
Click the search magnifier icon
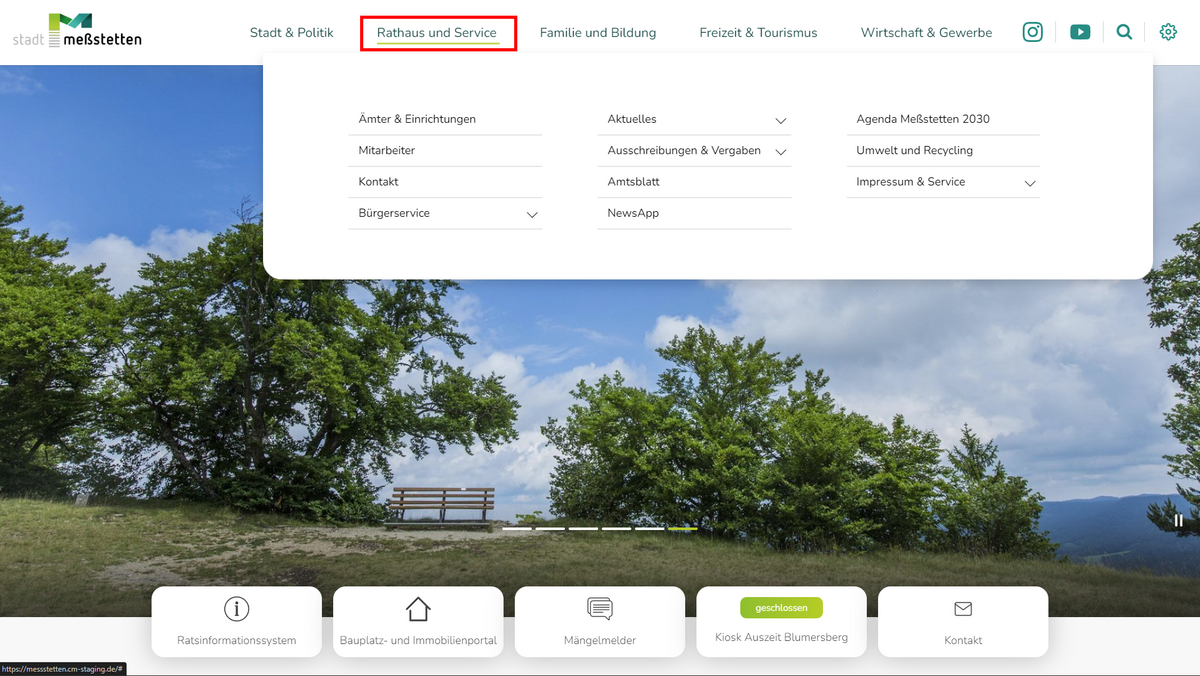click(1124, 32)
